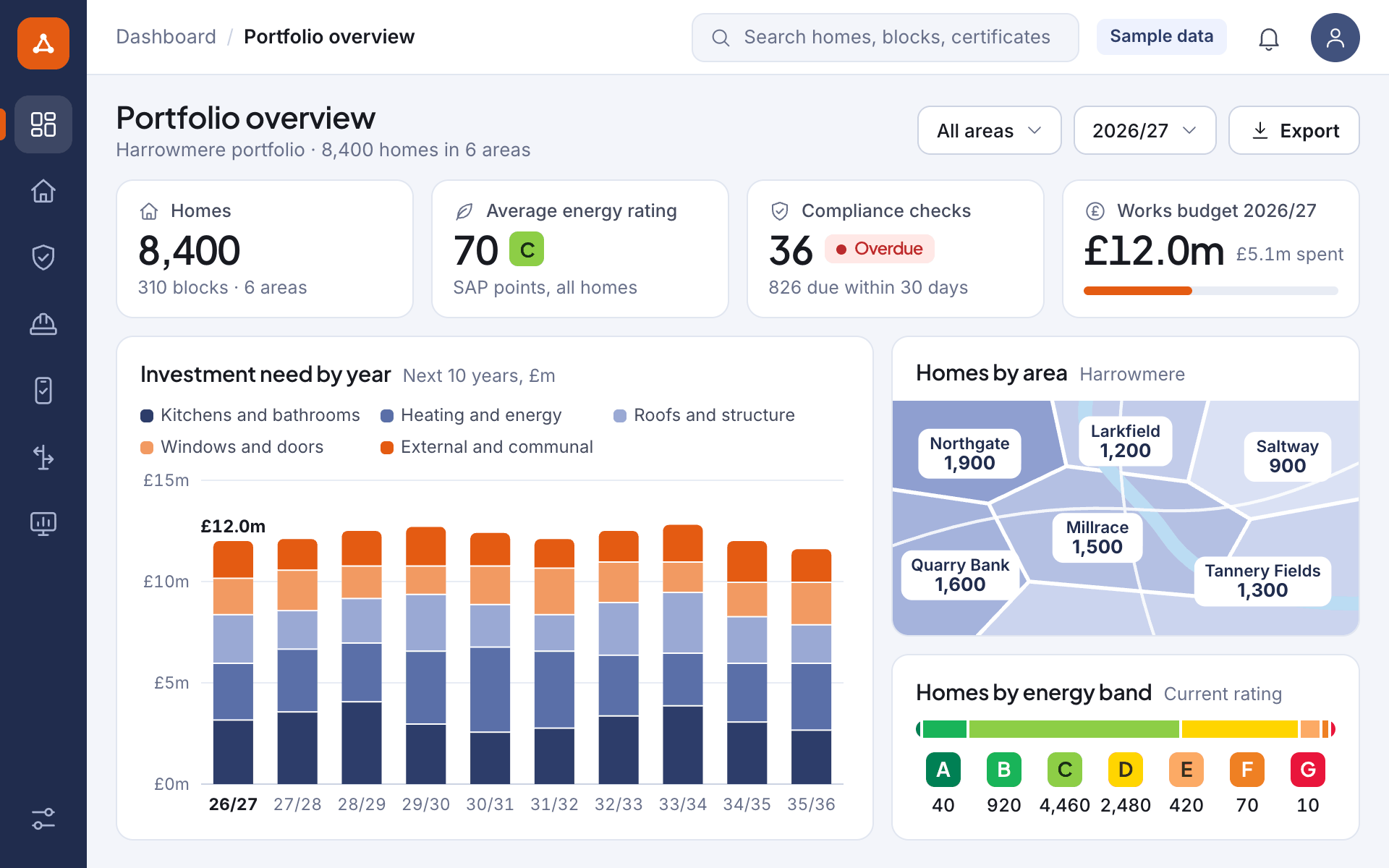The image size is (1389, 868).
Task: Click the pound icon by Works budget
Action: click(1095, 211)
